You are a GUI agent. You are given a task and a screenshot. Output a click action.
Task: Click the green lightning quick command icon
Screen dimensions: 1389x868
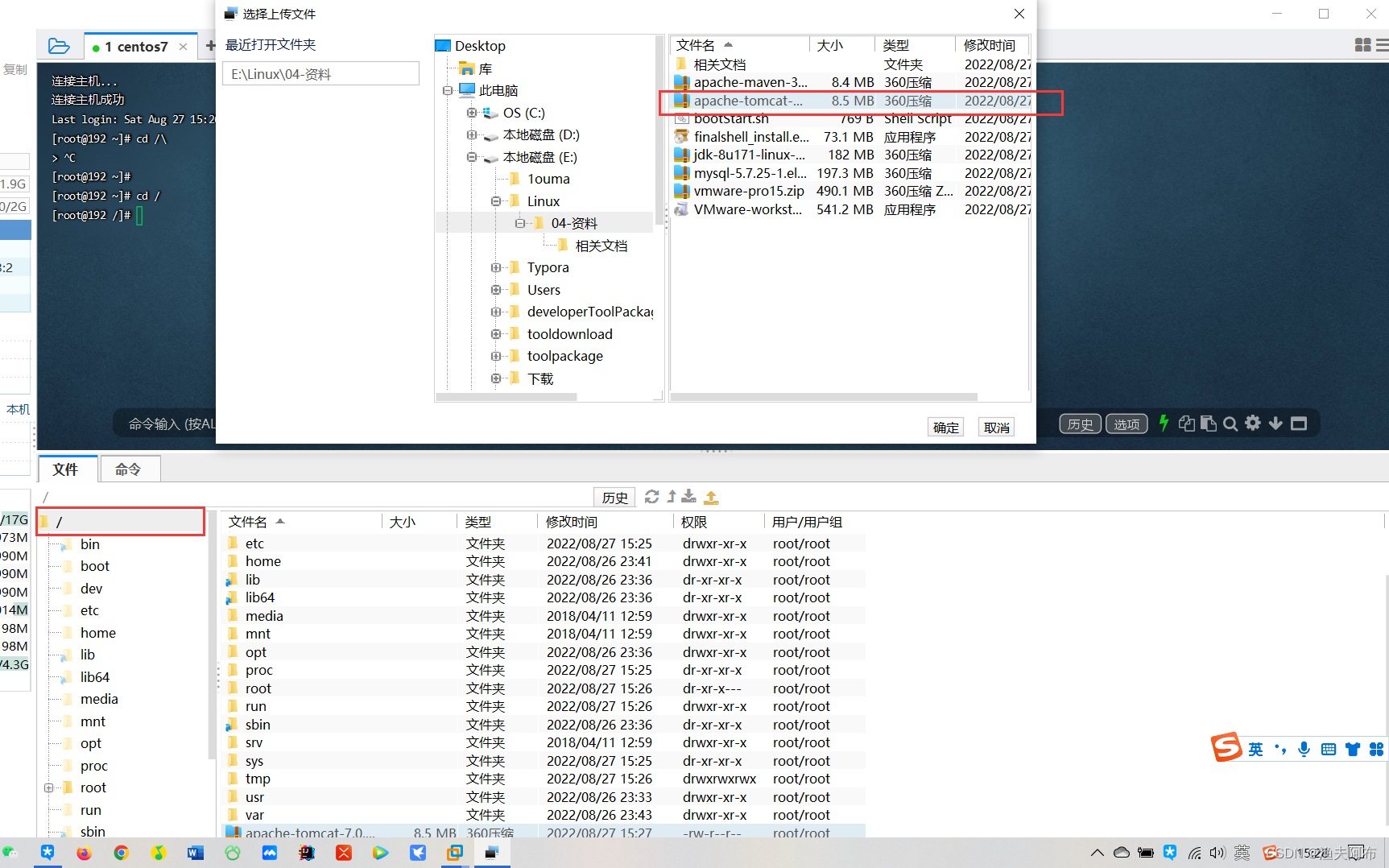[1164, 423]
